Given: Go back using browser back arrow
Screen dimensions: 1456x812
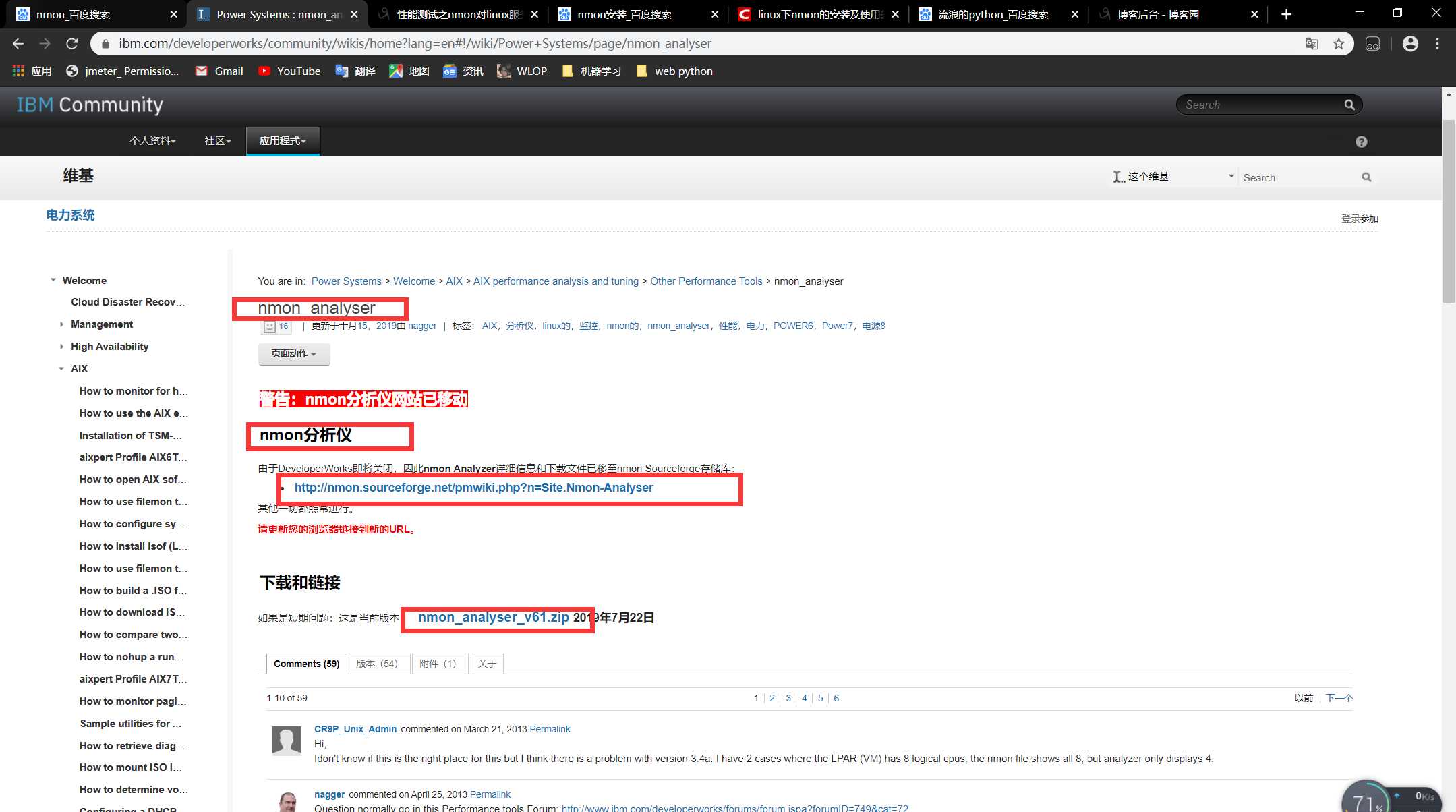Looking at the screenshot, I should (18, 44).
